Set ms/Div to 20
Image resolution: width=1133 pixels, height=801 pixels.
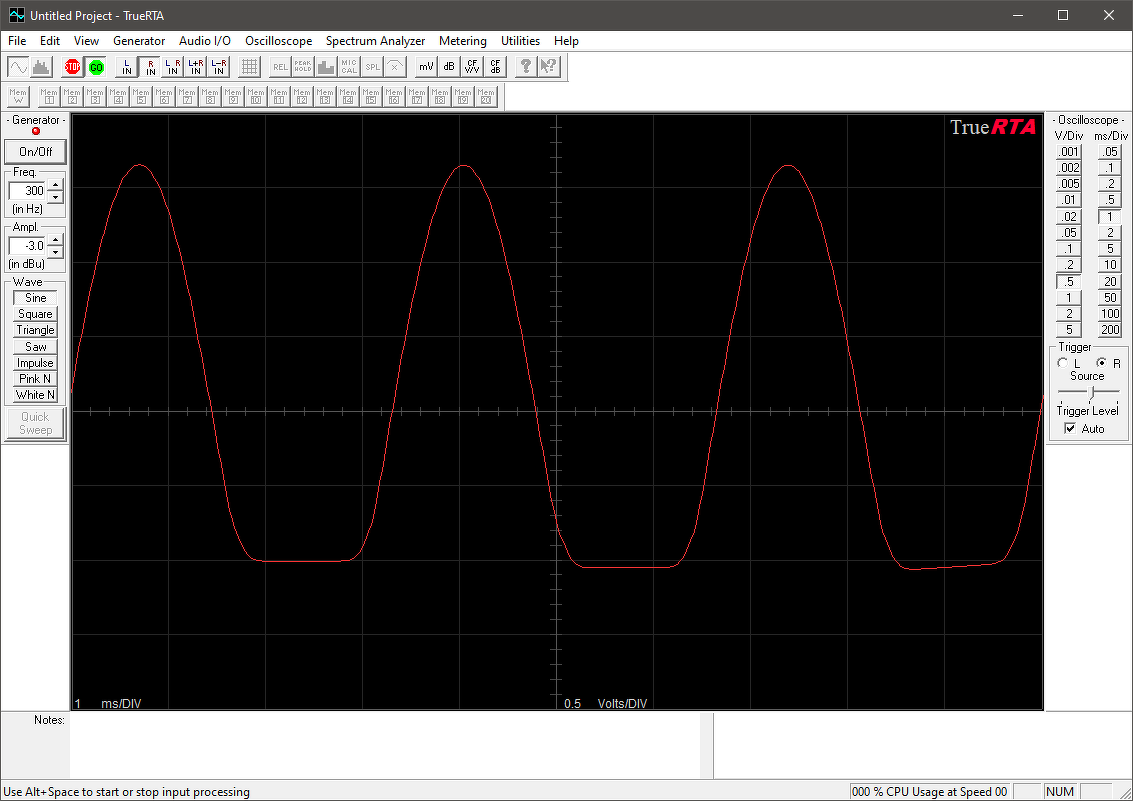coord(1110,282)
